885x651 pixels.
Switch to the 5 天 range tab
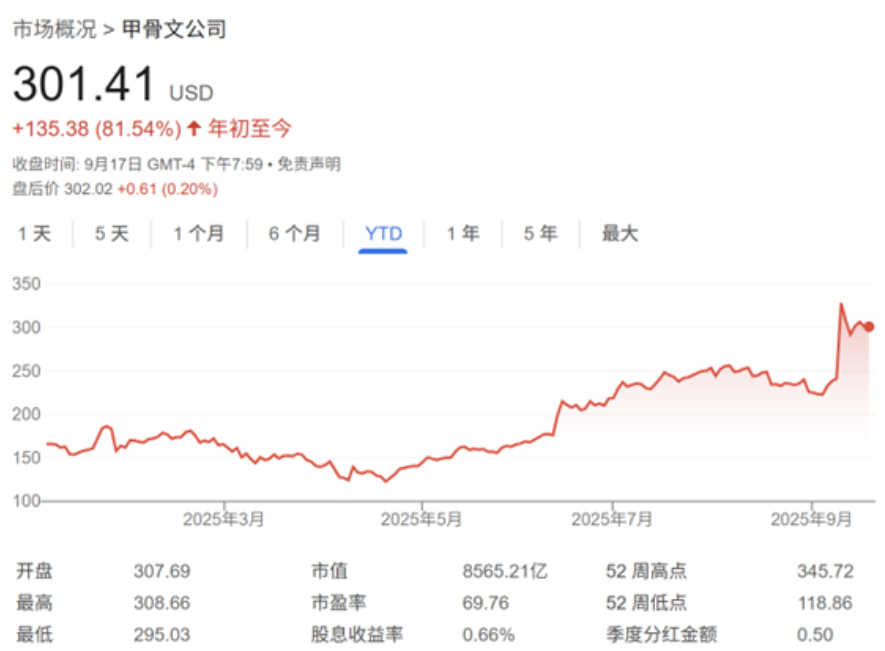coord(112,233)
